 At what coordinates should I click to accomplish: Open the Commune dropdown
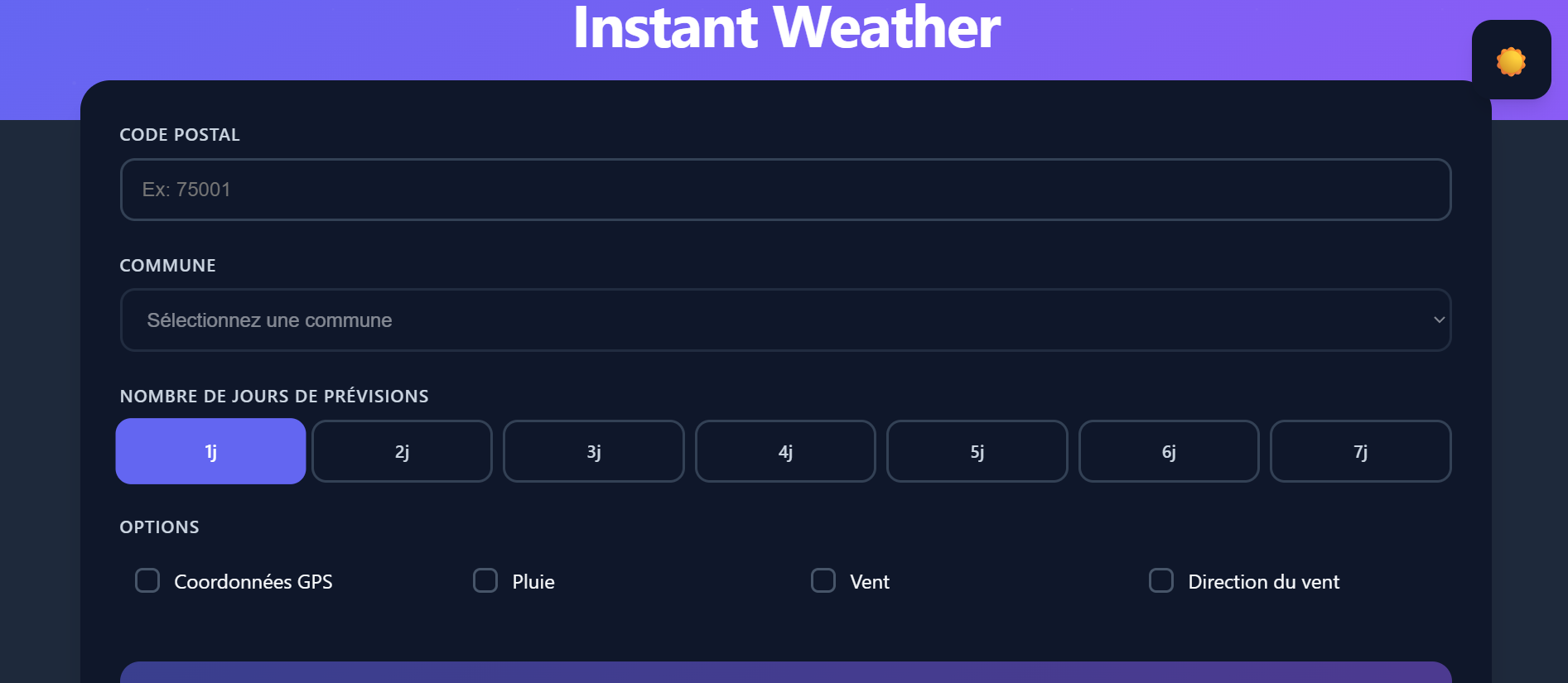pos(784,320)
